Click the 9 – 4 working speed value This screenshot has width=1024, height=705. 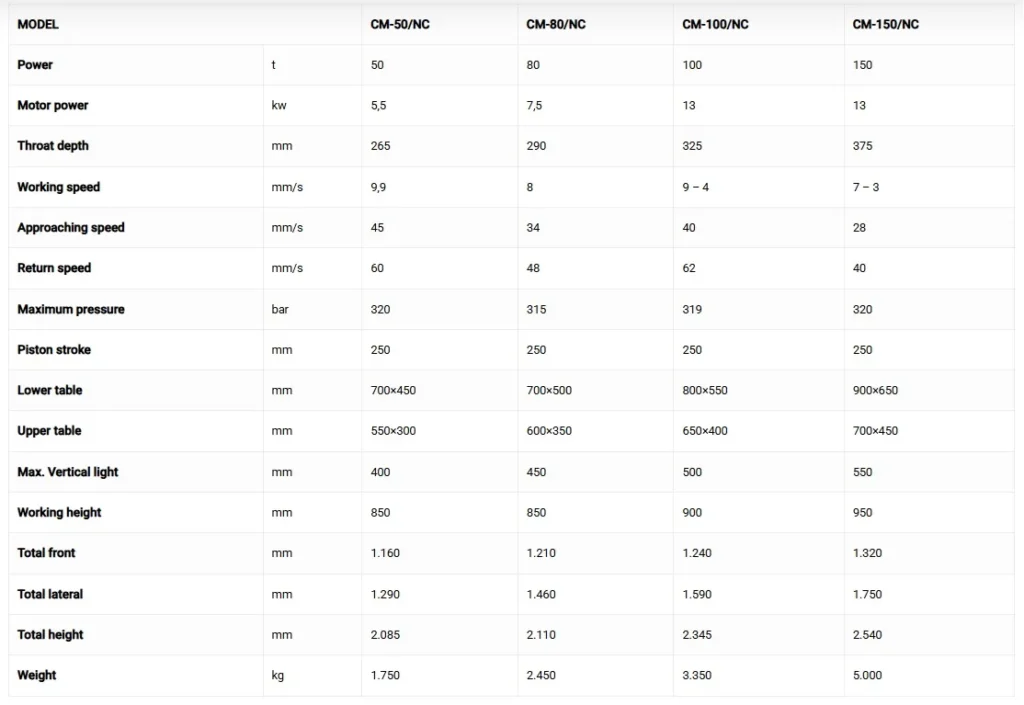pos(696,187)
